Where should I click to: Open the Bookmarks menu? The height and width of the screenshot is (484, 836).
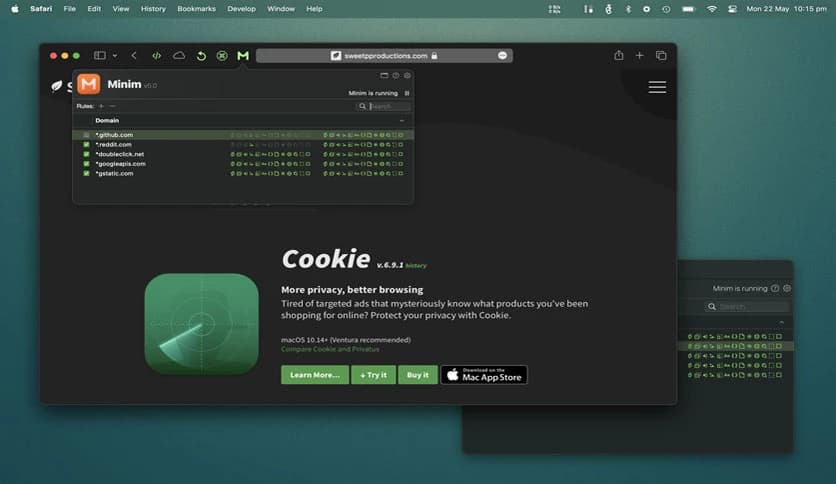197,9
